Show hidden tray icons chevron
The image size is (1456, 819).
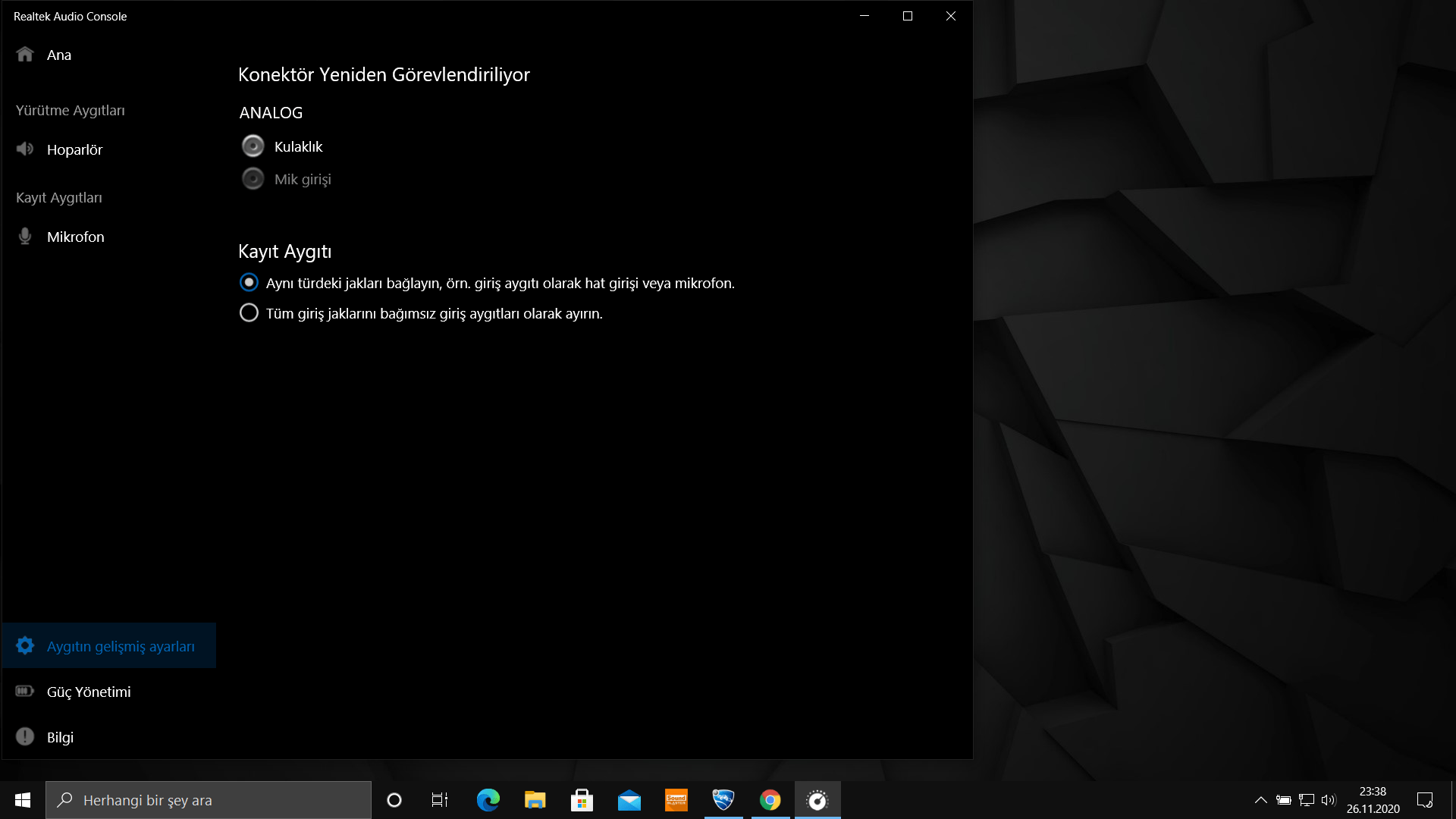(x=1260, y=800)
